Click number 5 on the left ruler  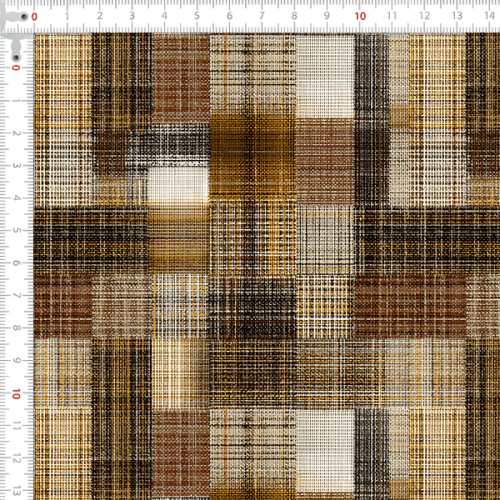[16, 230]
